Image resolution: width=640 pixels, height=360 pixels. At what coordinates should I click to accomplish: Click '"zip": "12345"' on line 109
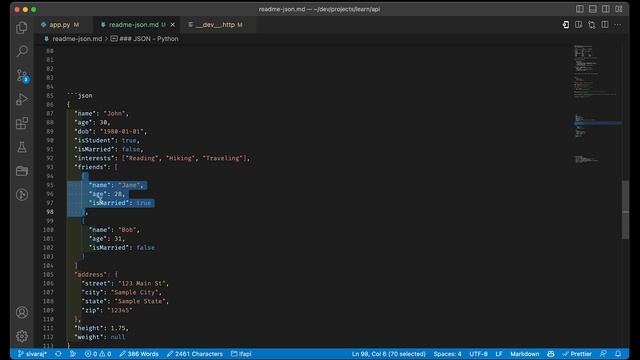coord(107,310)
